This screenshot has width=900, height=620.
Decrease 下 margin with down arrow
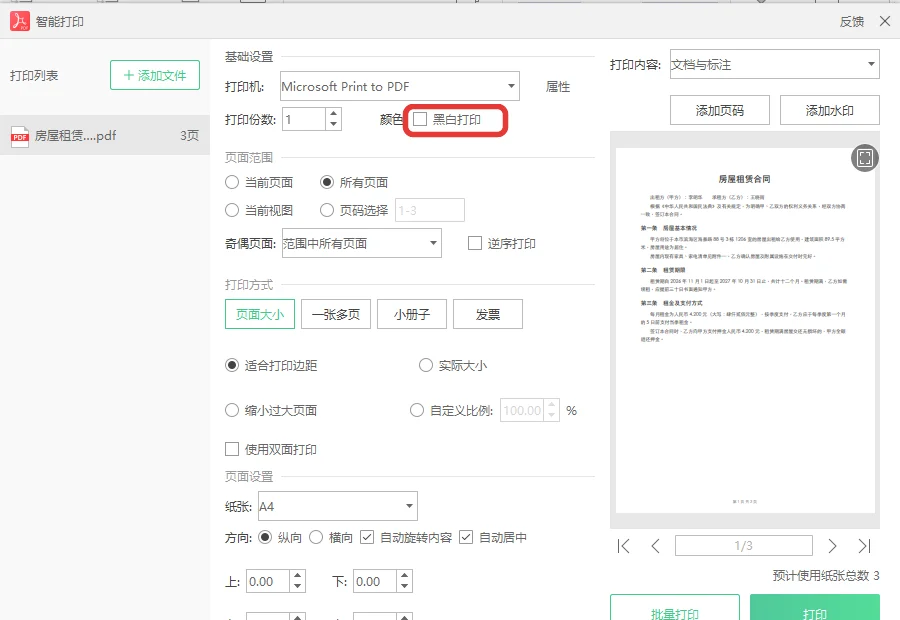click(x=404, y=587)
